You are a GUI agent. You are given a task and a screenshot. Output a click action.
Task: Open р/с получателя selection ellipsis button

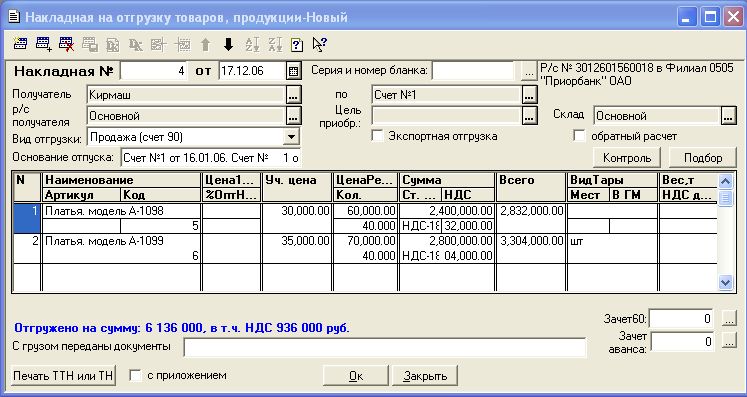click(x=293, y=115)
